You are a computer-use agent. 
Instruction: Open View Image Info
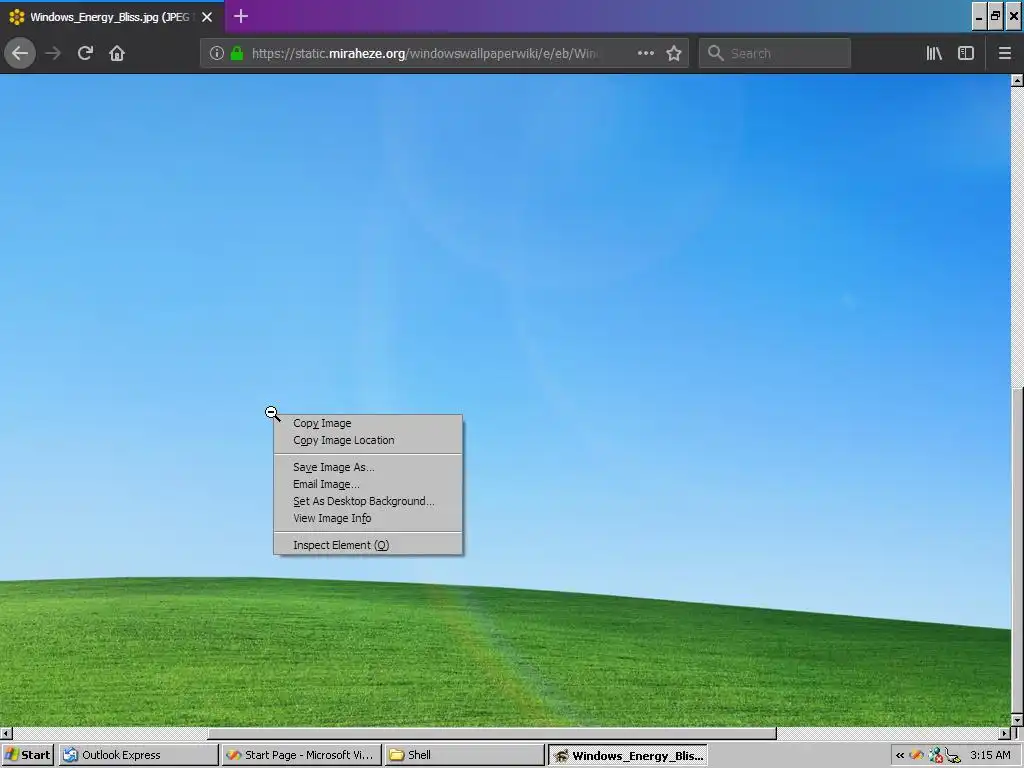point(368,518)
